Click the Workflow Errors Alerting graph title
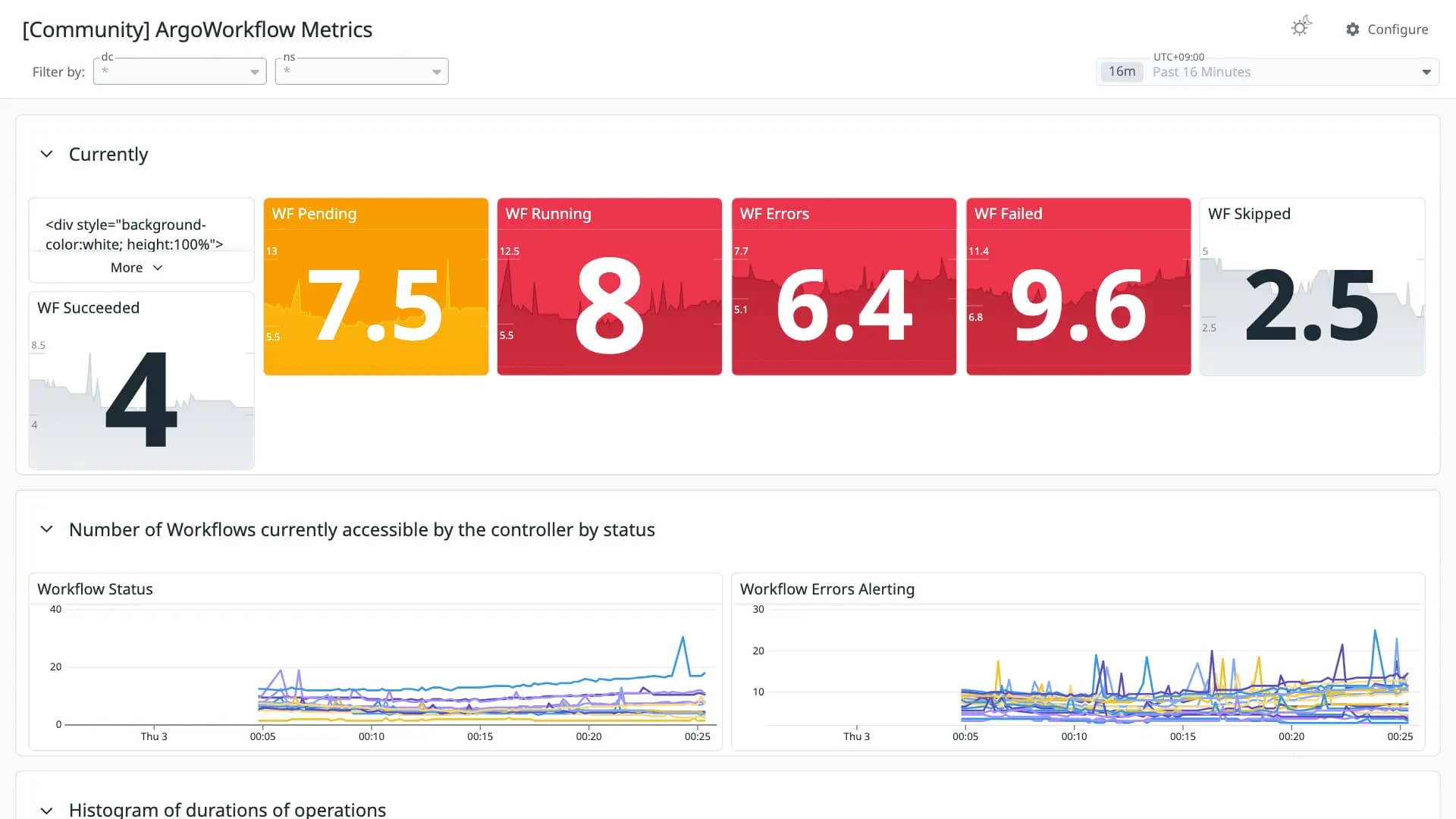Viewport: 1456px width, 819px height. pyautogui.click(x=827, y=589)
